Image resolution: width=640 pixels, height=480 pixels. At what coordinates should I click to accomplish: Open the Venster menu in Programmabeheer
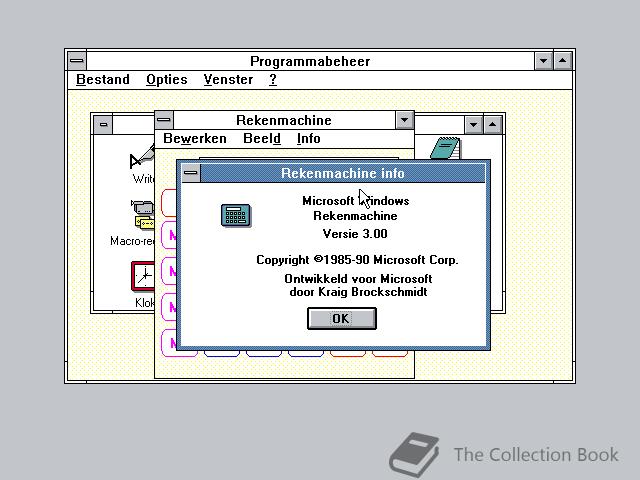point(228,80)
